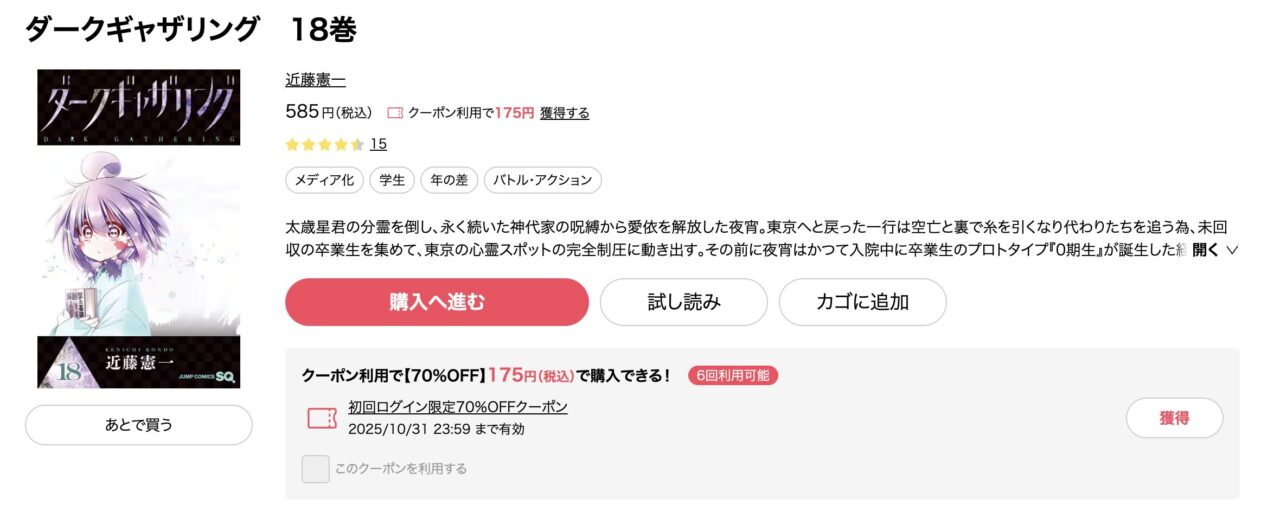
Task: Click the large coupon icon in the coupon box
Action: click(x=322, y=418)
